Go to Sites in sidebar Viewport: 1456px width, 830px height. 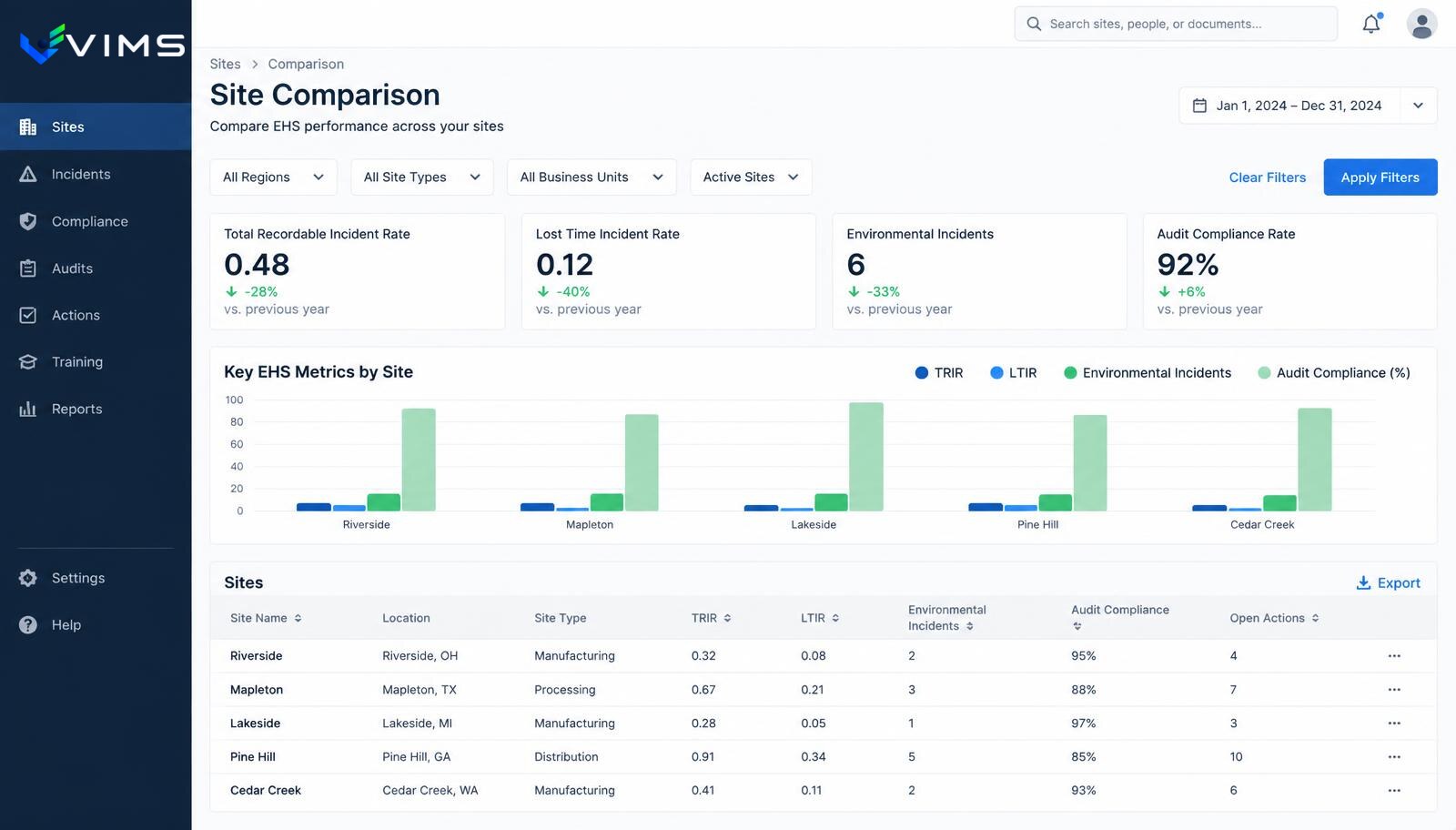point(96,127)
